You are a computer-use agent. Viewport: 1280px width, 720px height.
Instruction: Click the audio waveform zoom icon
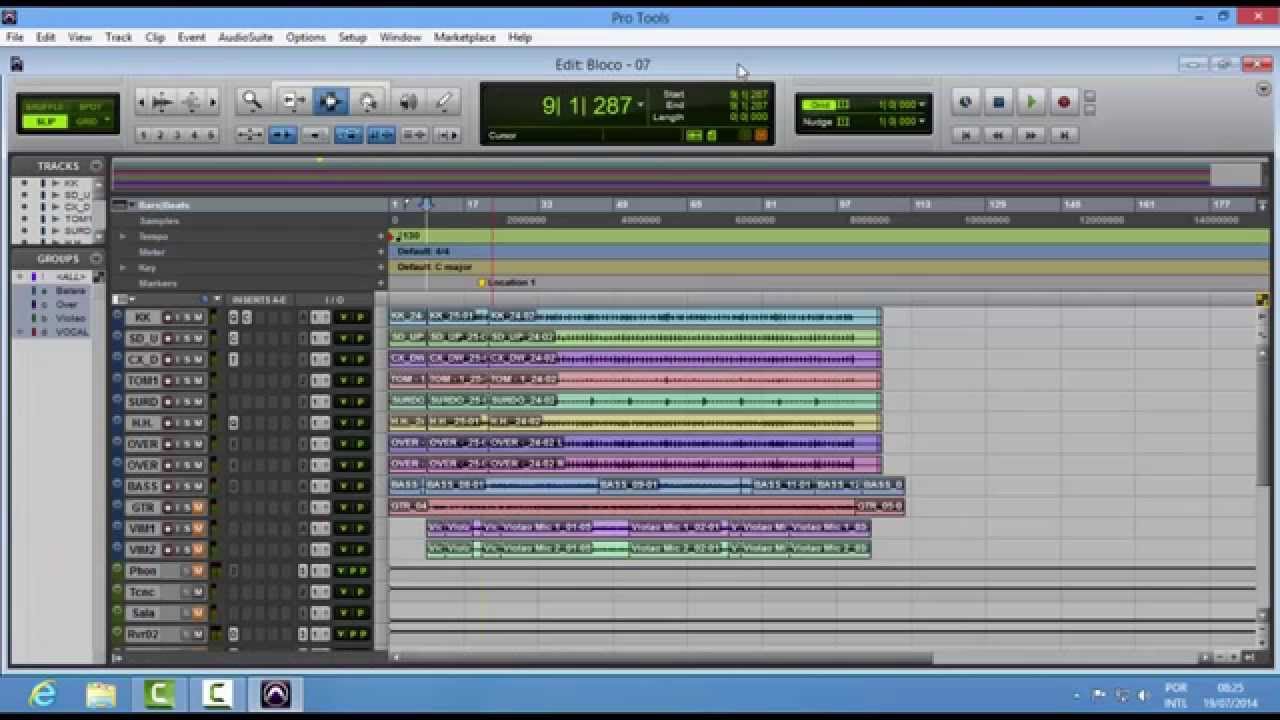point(162,101)
